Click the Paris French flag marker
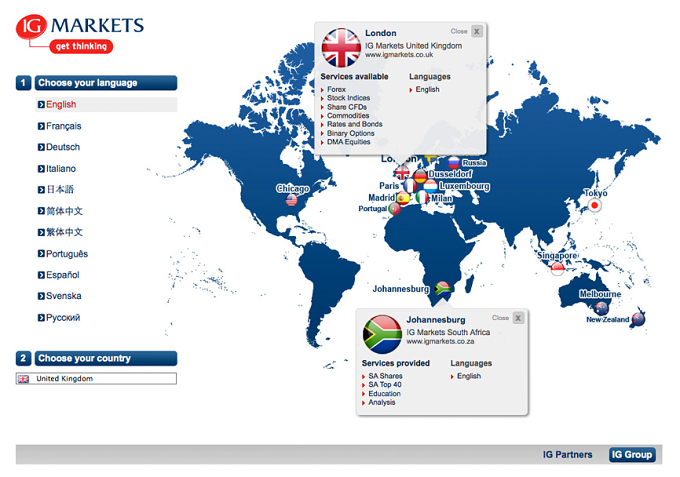 [x=409, y=186]
